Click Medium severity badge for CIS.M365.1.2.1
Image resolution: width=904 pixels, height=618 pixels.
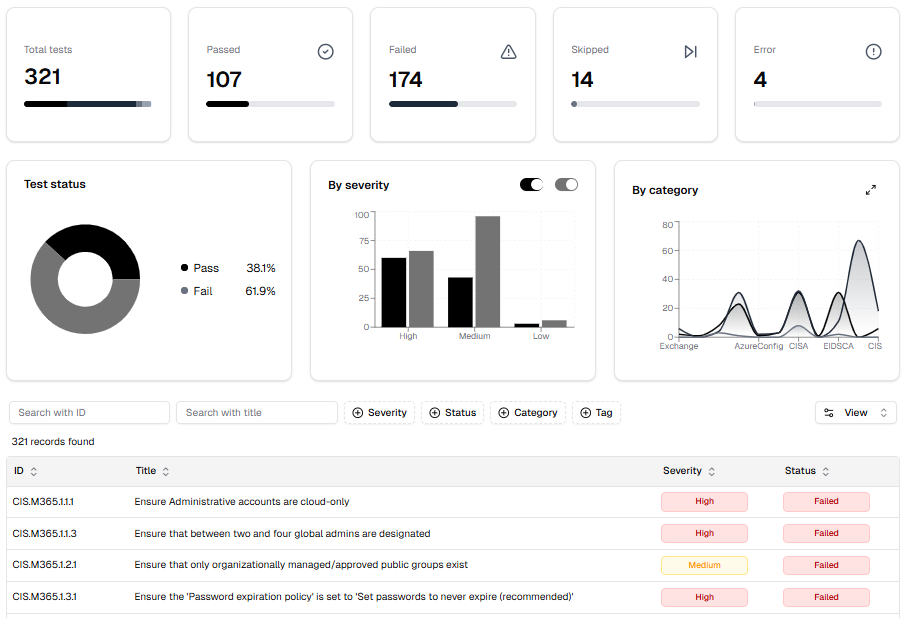(704, 566)
